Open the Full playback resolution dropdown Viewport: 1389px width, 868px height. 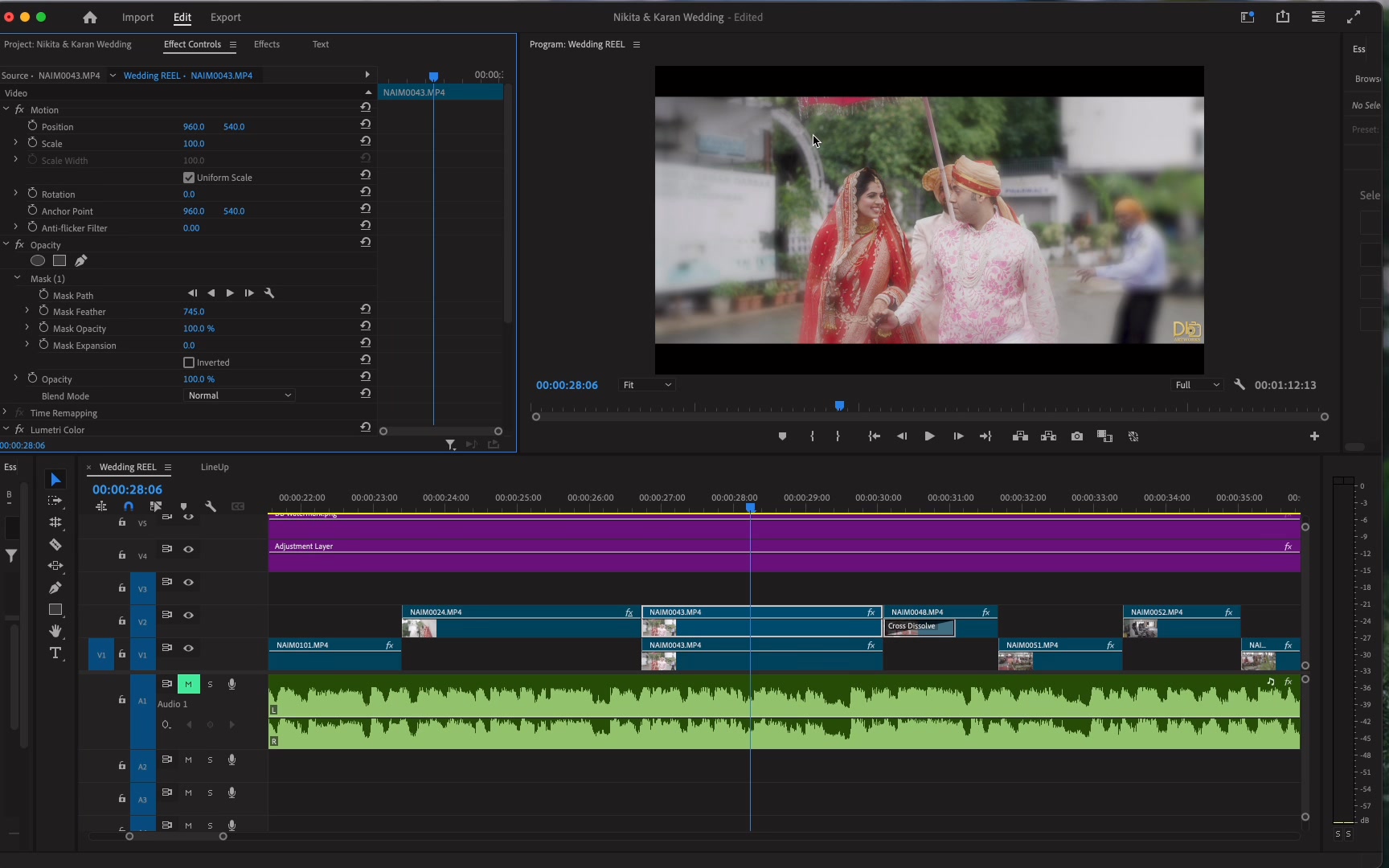tap(1198, 385)
